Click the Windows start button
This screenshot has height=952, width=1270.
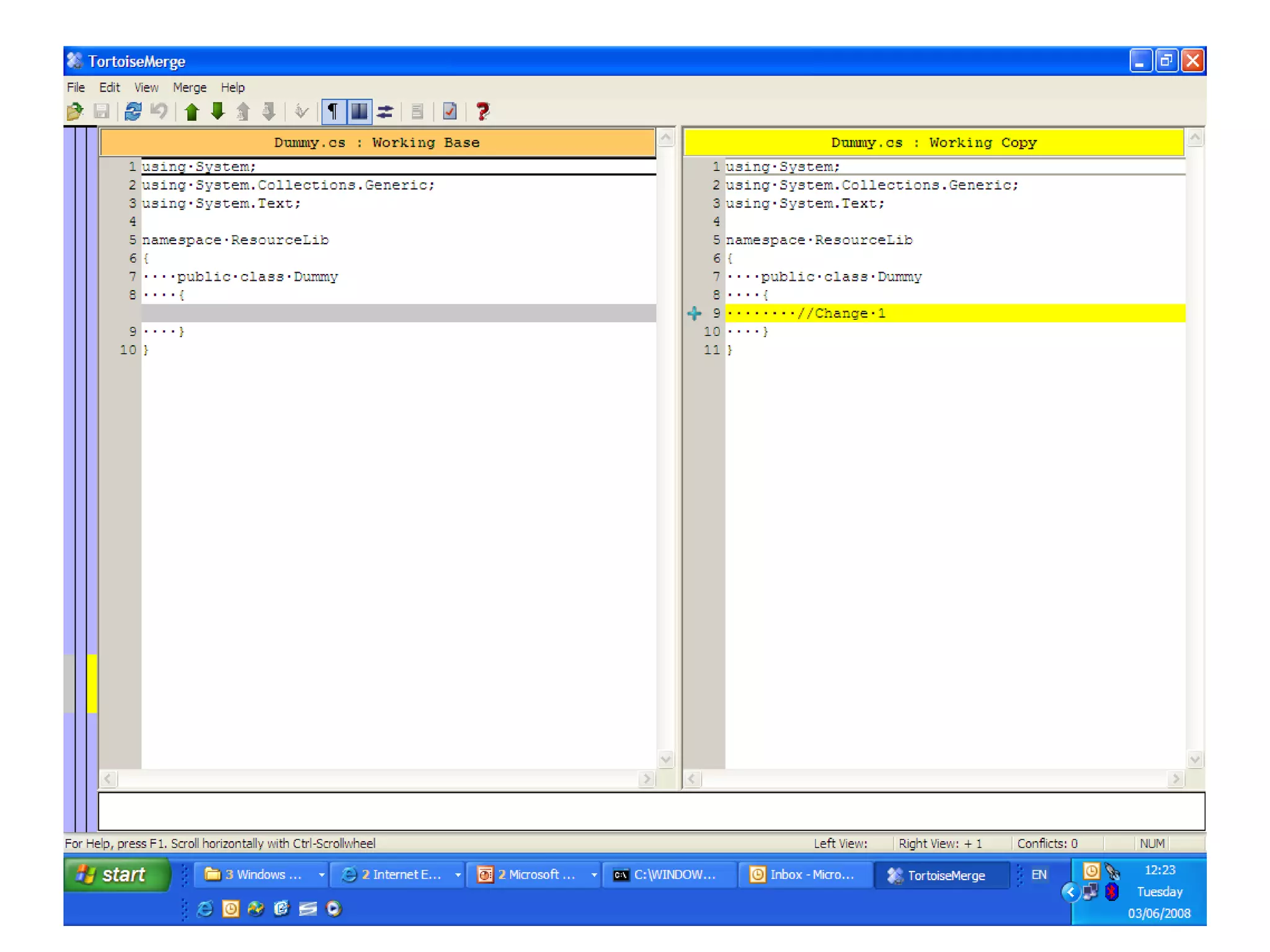[x=117, y=875]
